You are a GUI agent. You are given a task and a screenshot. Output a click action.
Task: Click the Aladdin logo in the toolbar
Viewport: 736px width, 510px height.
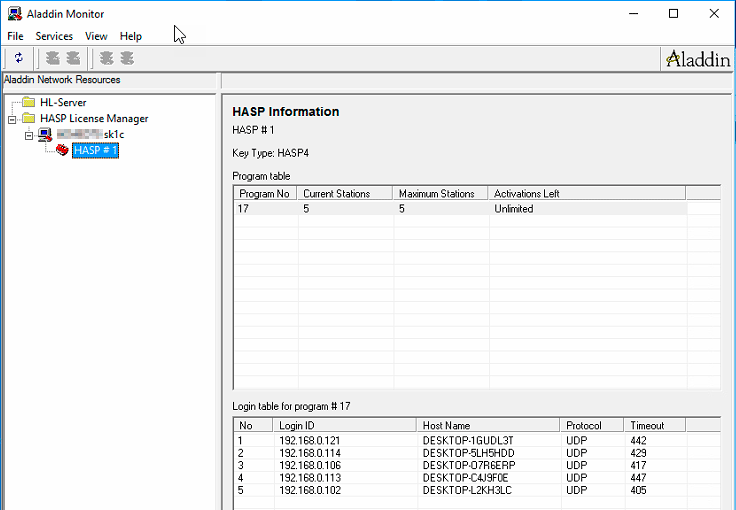coord(697,59)
